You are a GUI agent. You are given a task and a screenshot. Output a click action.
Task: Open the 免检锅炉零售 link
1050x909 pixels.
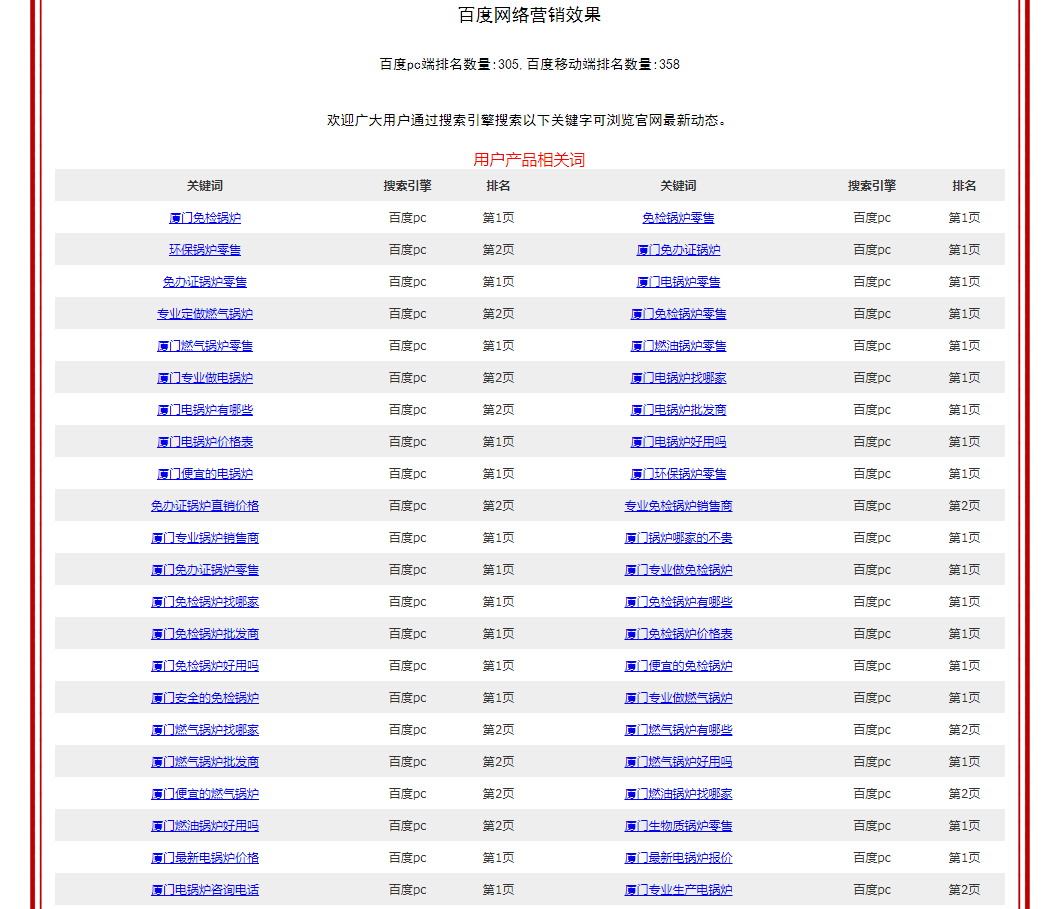[678, 218]
